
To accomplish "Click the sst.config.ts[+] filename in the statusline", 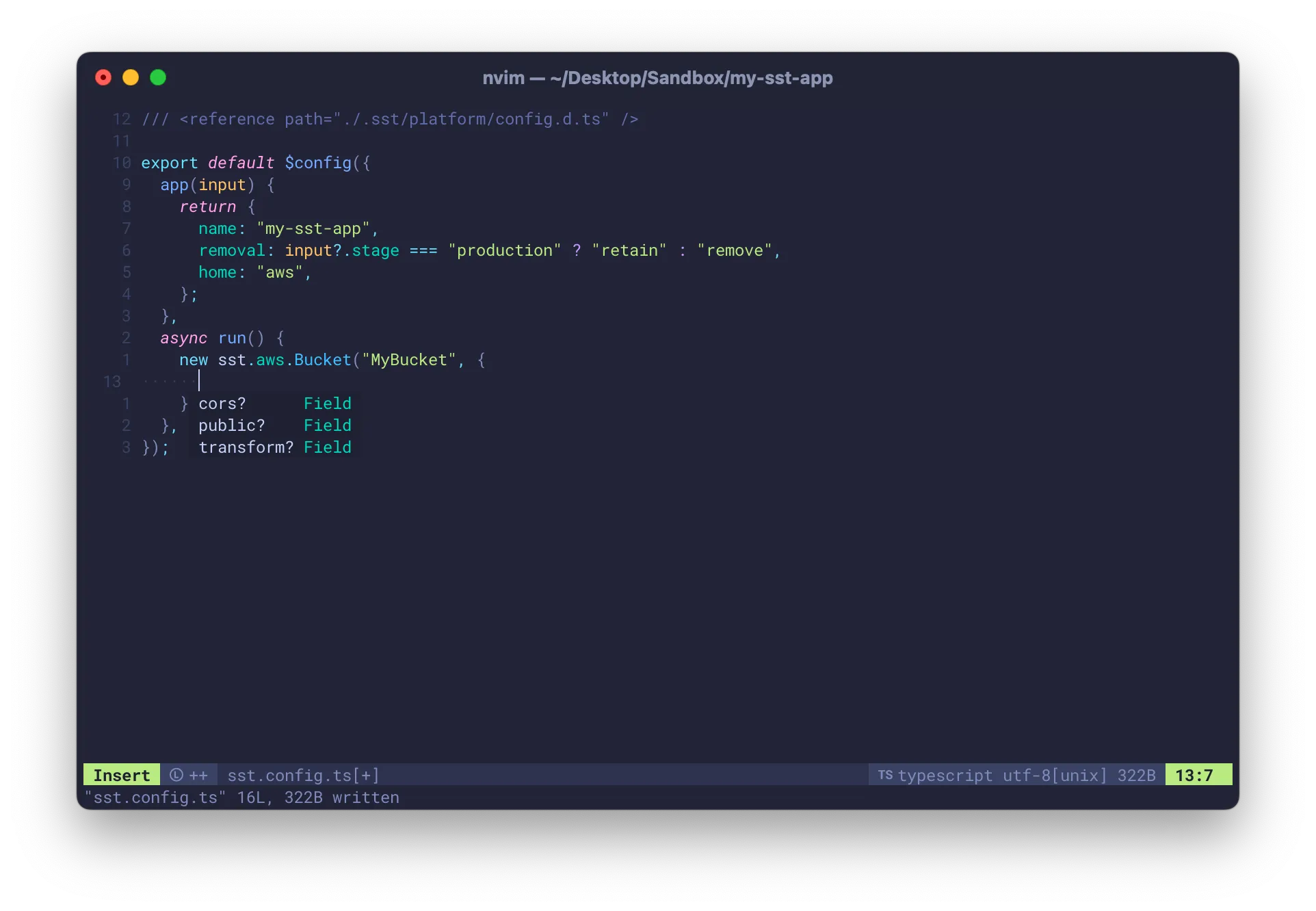I will [303, 776].
